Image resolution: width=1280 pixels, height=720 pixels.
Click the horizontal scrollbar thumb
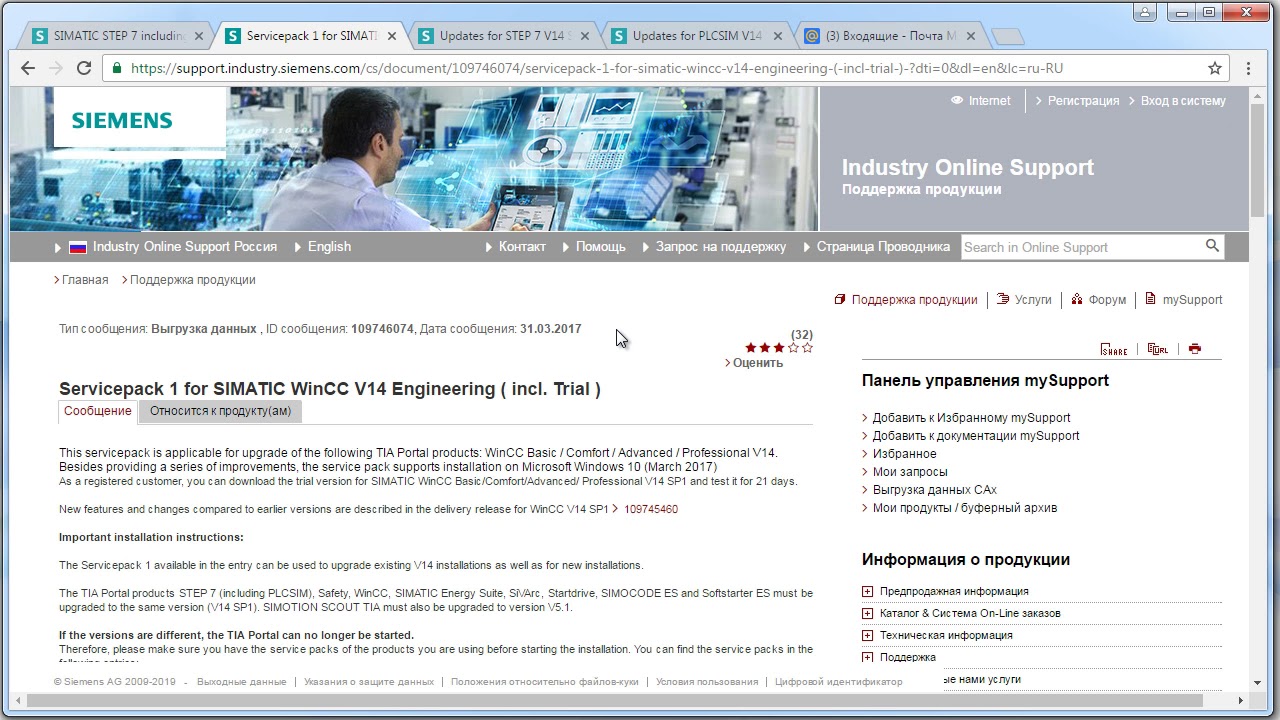[614, 701]
